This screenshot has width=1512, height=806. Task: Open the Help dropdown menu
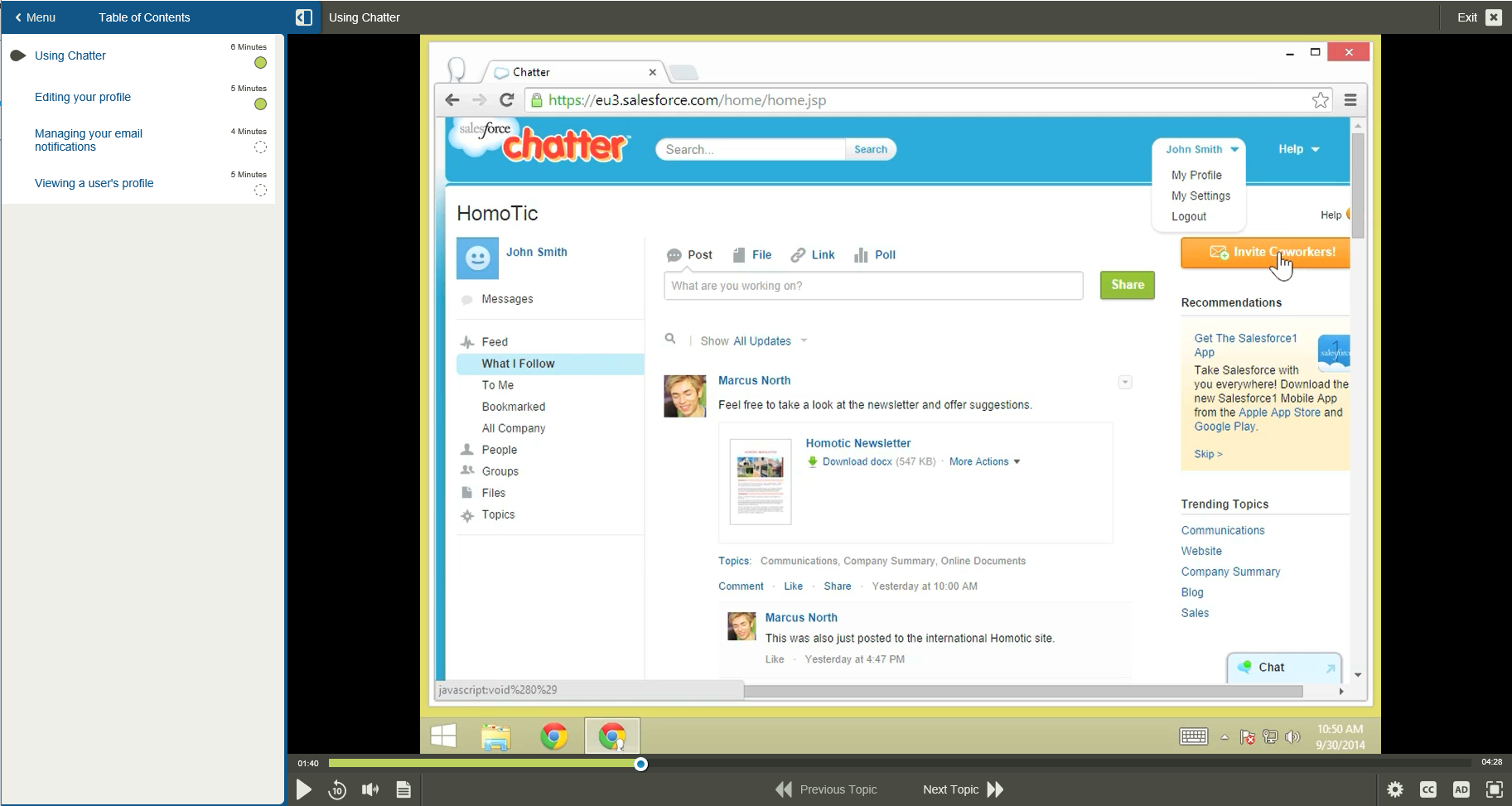(1297, 149)
